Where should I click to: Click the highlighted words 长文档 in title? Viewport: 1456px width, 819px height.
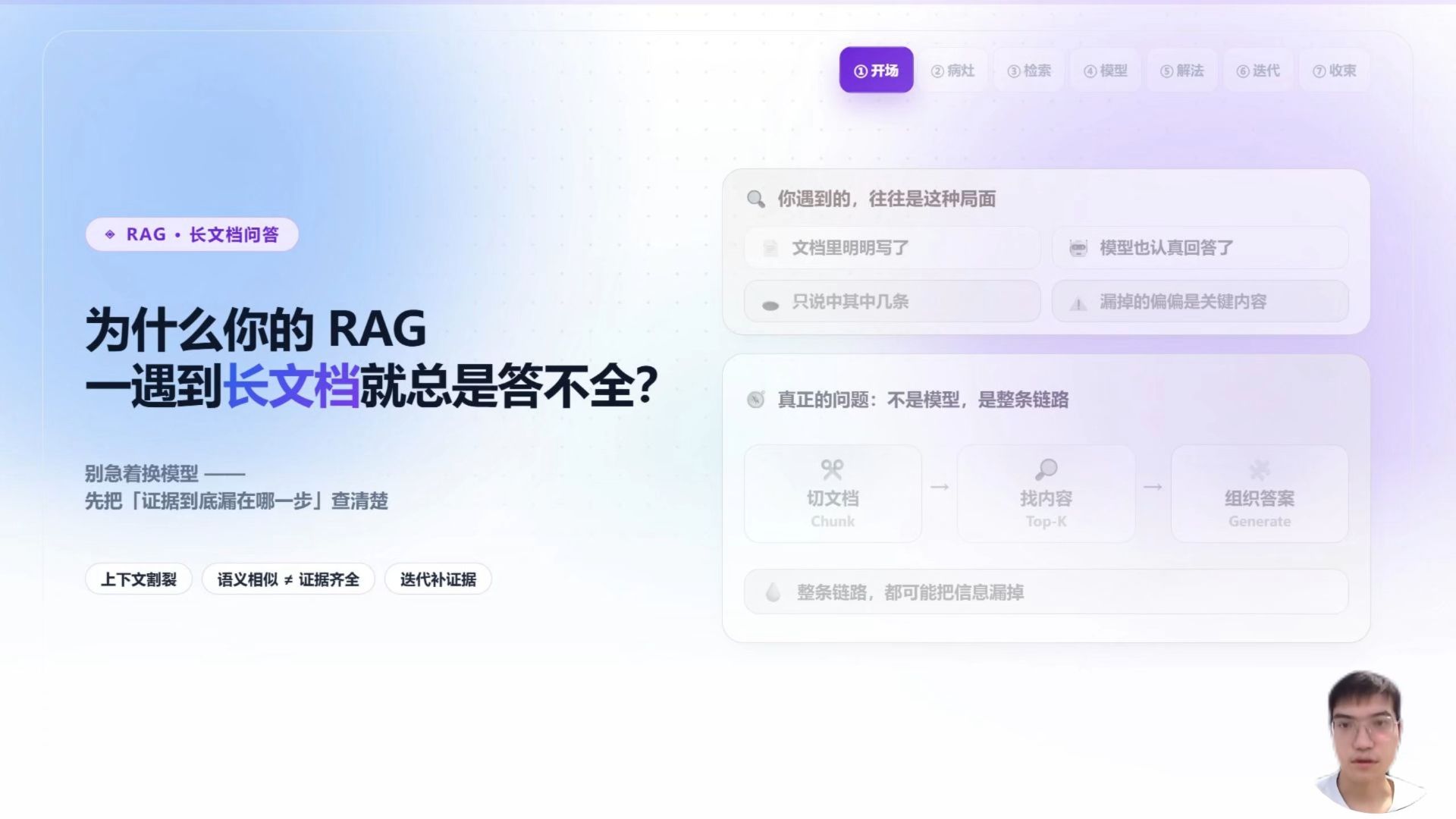tap(292, 386)
